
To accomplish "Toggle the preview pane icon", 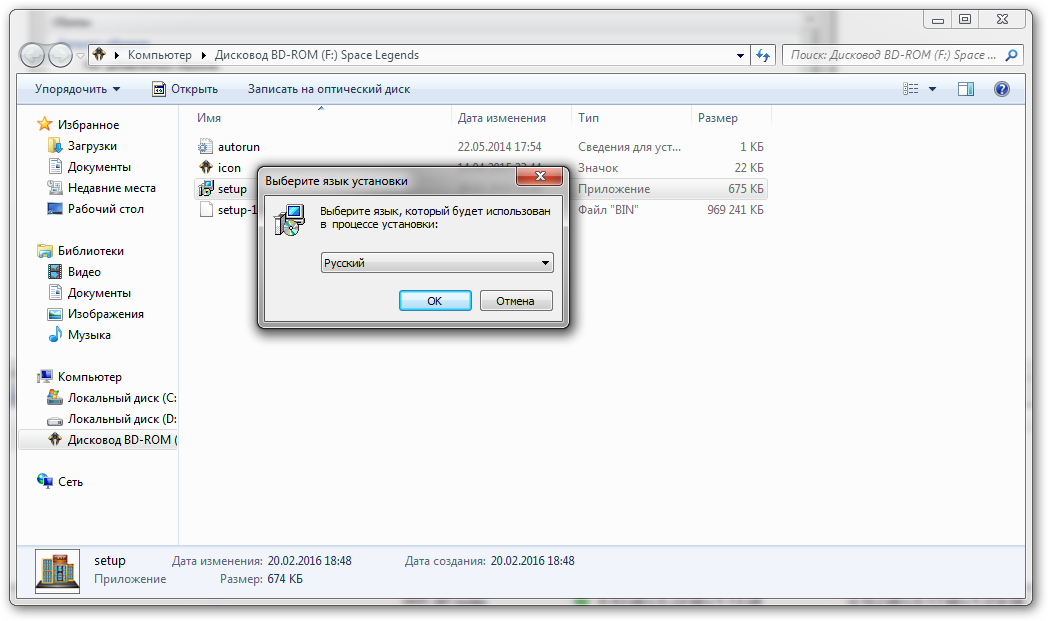I will 966,89.
